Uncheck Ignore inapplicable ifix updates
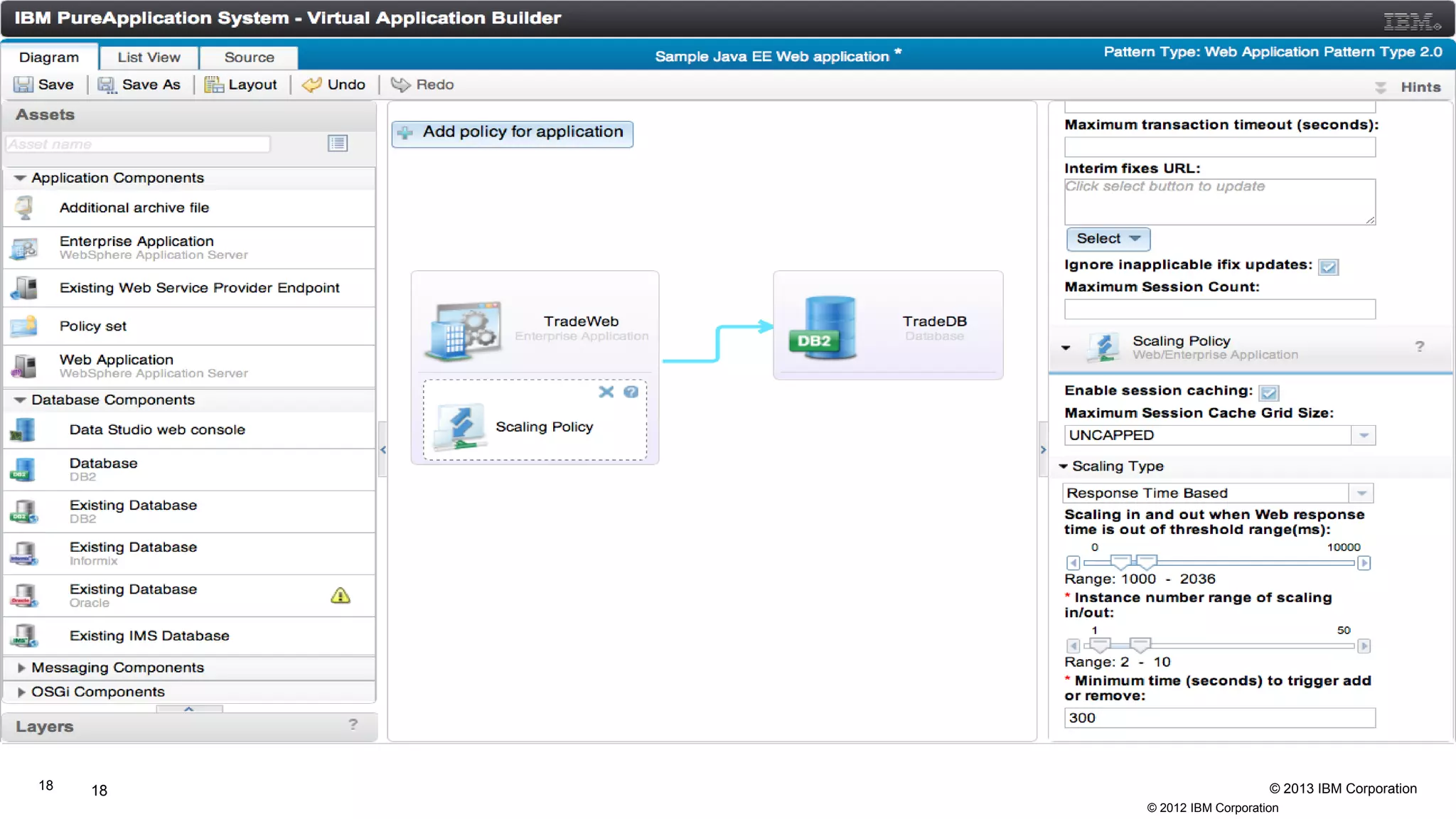Screen dimensions: 1456x819 pos(1328,267)
